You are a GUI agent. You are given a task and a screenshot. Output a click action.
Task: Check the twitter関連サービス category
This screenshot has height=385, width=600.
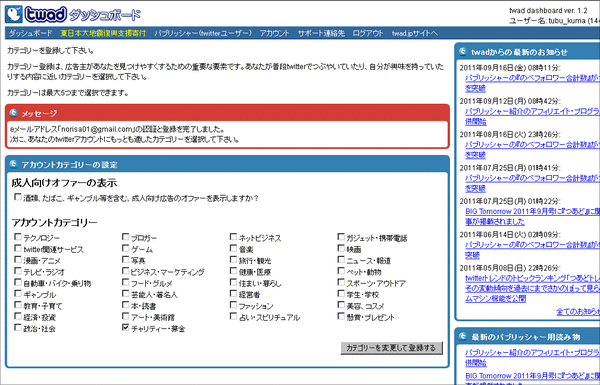18,248
